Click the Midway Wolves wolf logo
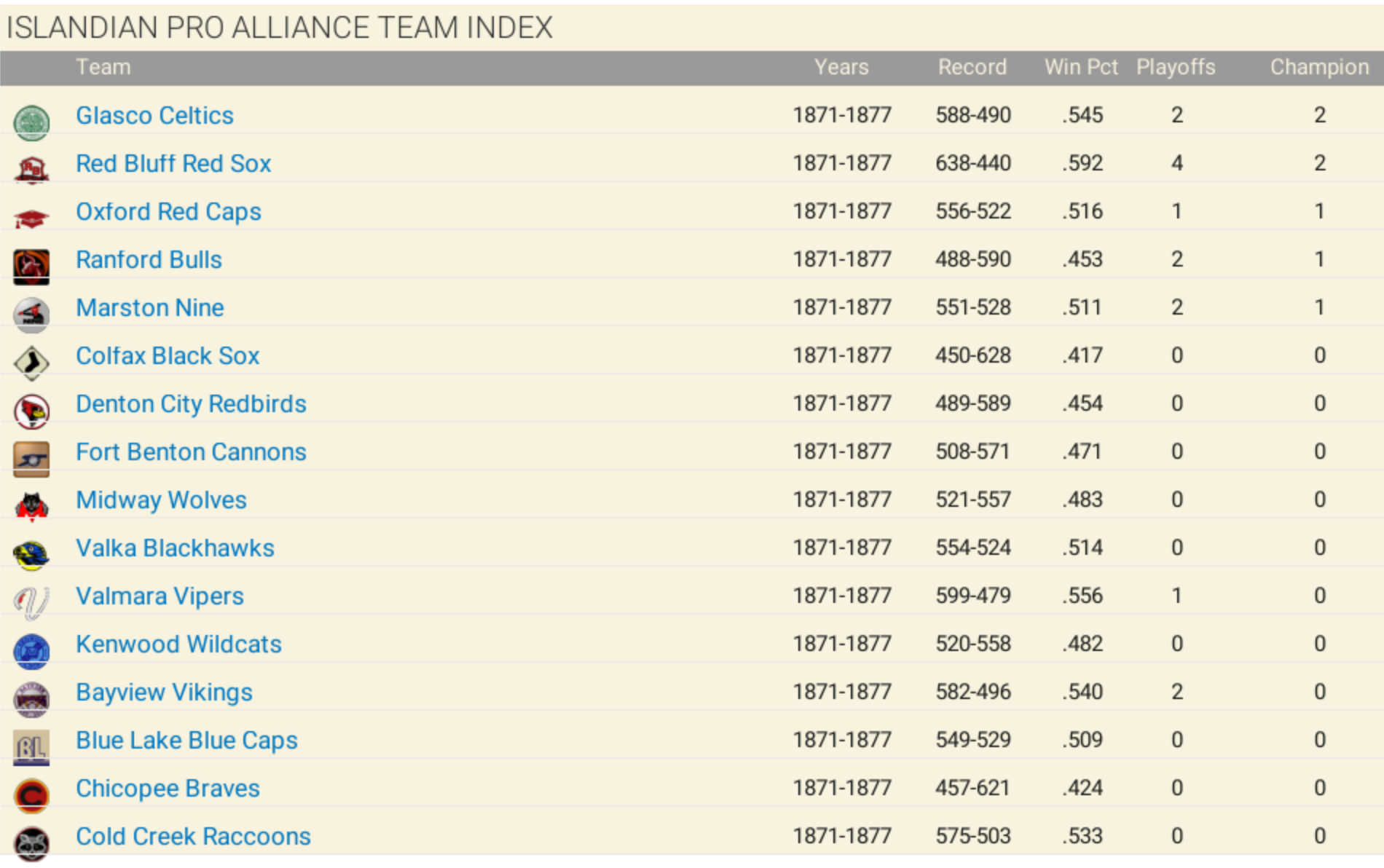This screenshot has width=1384, height=868. (x=31, y=507)
